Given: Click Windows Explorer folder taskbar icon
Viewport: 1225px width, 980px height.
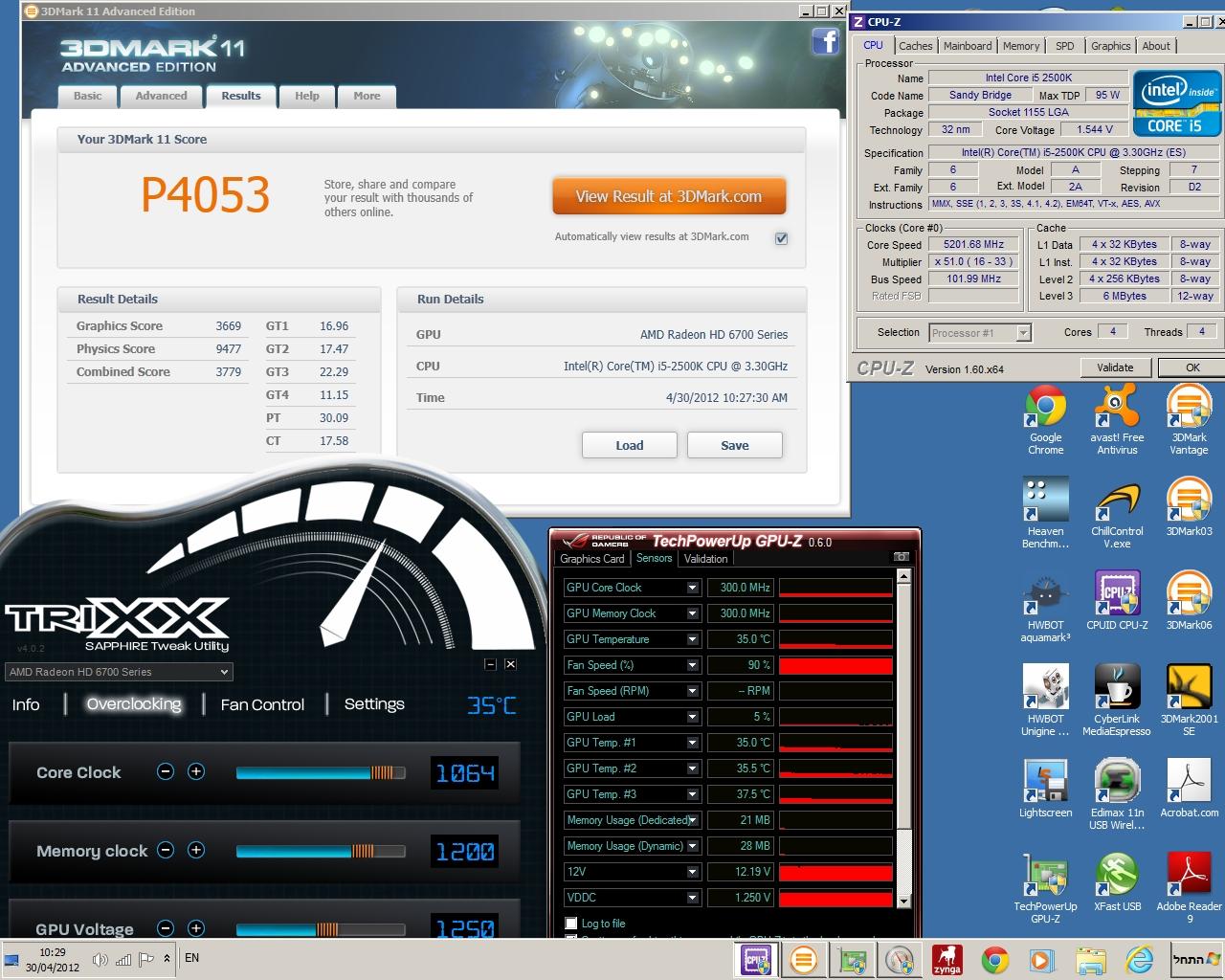Looking at the screenshot, I should tap(1090, 960).
